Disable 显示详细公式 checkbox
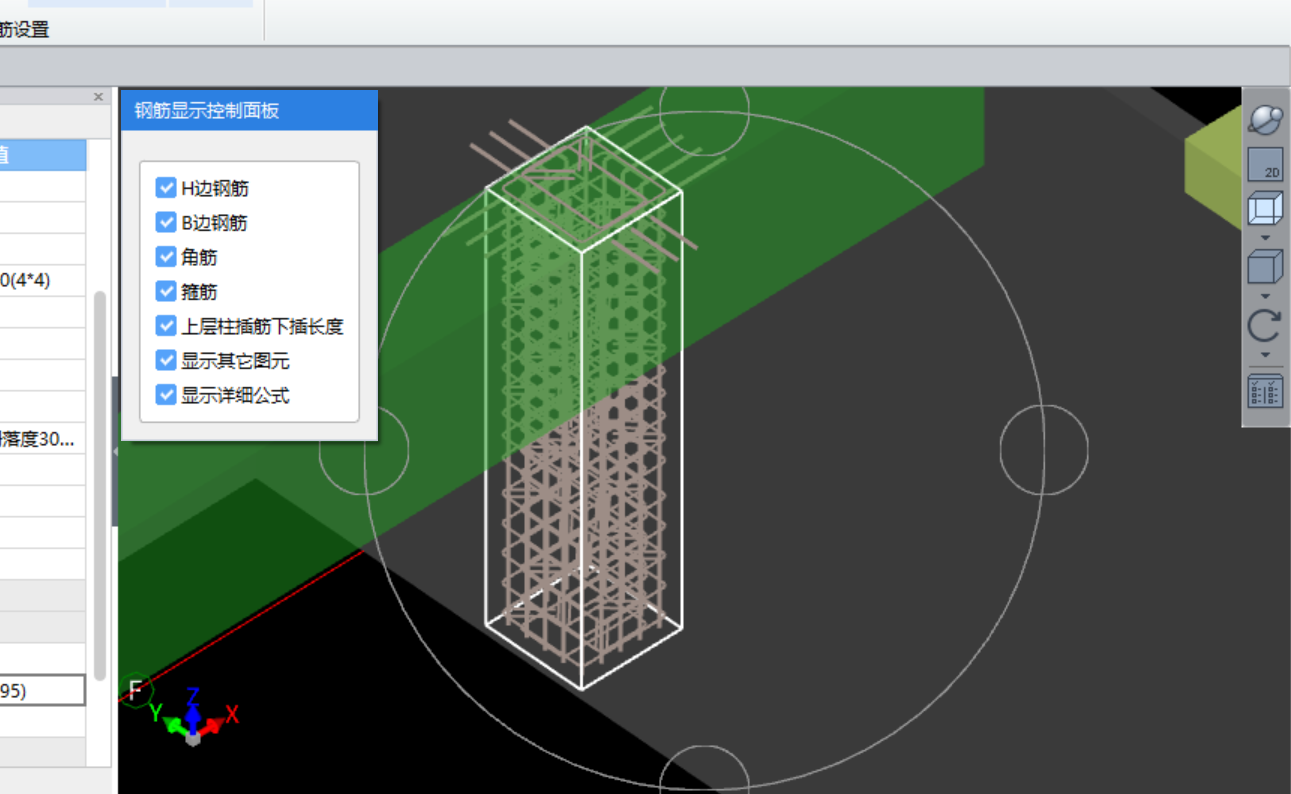This screenshot has height=794, width=1291. click(166, 395)
